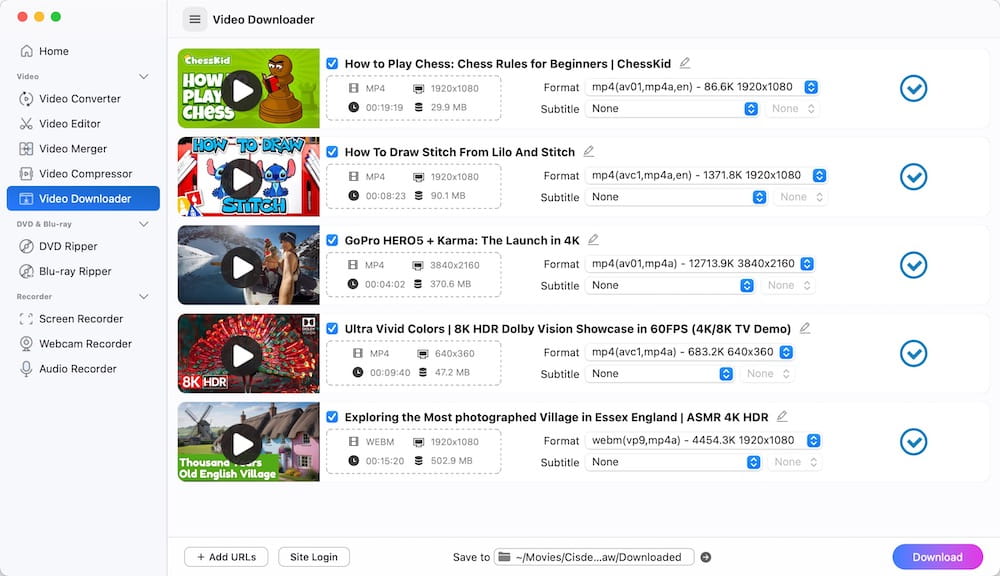Click the Webcam Recorder icon in sidebar

coord(26,344)
